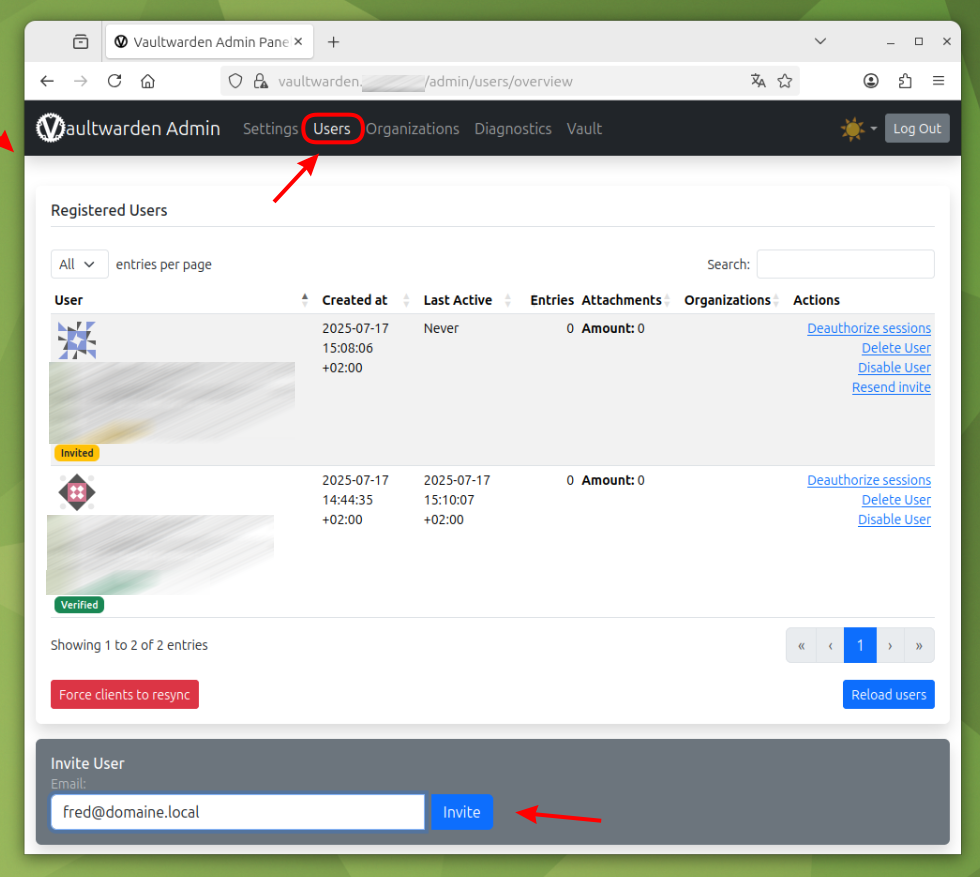
Task: Sort table by Last Active column
Action: pyautogui.click(x=468, y=300)
